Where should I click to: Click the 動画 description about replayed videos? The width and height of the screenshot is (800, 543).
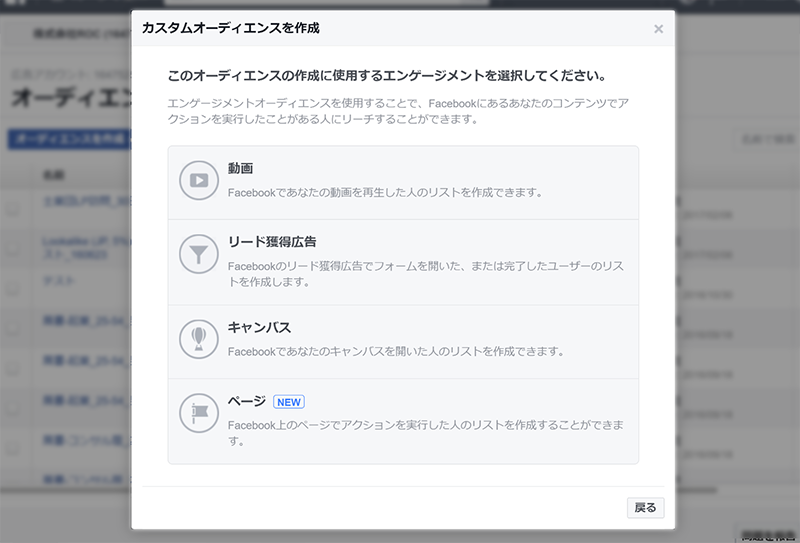pos(385,193)
